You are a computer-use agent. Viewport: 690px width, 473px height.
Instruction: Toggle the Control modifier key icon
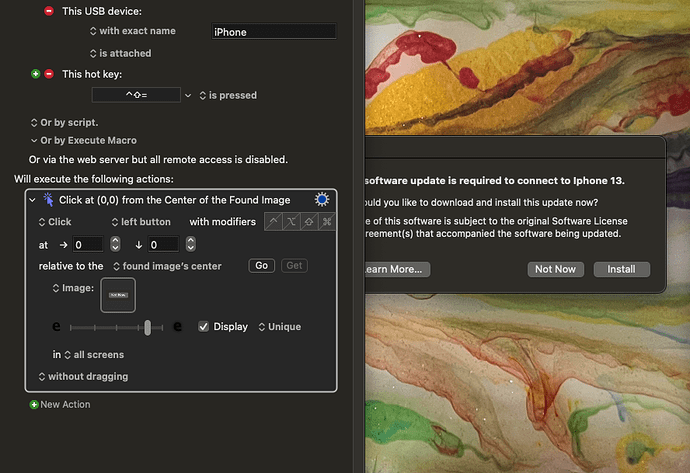tap(274, 222)
